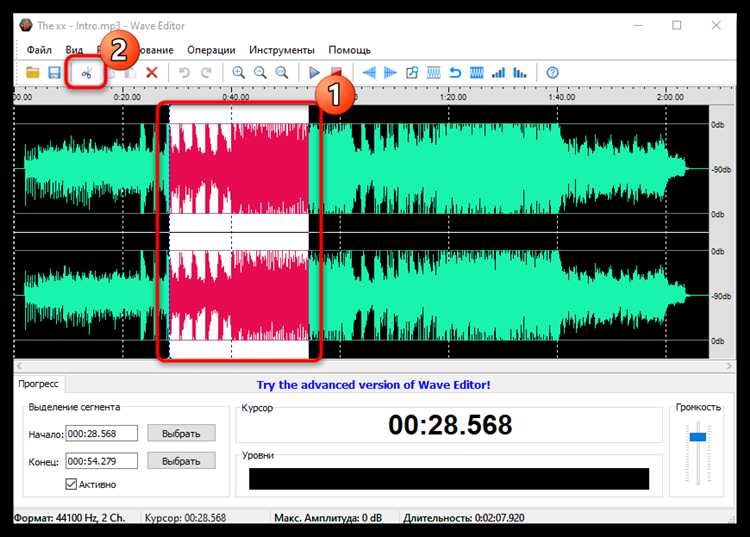Open the Вид menu
The image size is (750, 537).
[x=74, y=50]
